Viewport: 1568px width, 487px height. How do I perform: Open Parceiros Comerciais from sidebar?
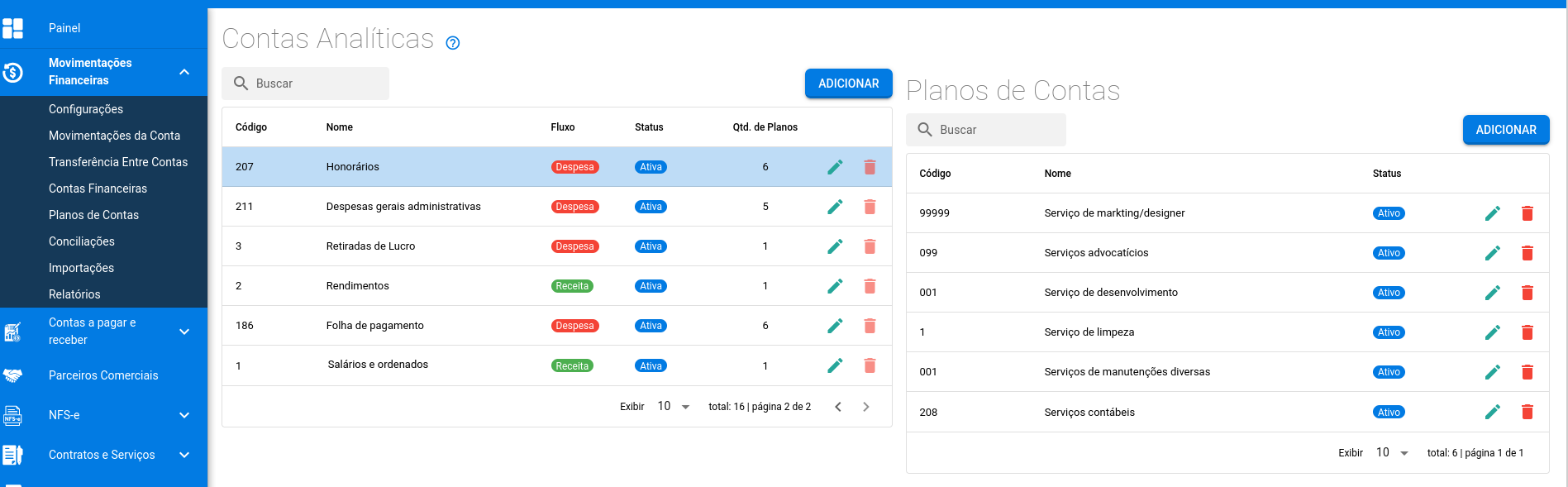pyautogui.click(x=103, y=375)
